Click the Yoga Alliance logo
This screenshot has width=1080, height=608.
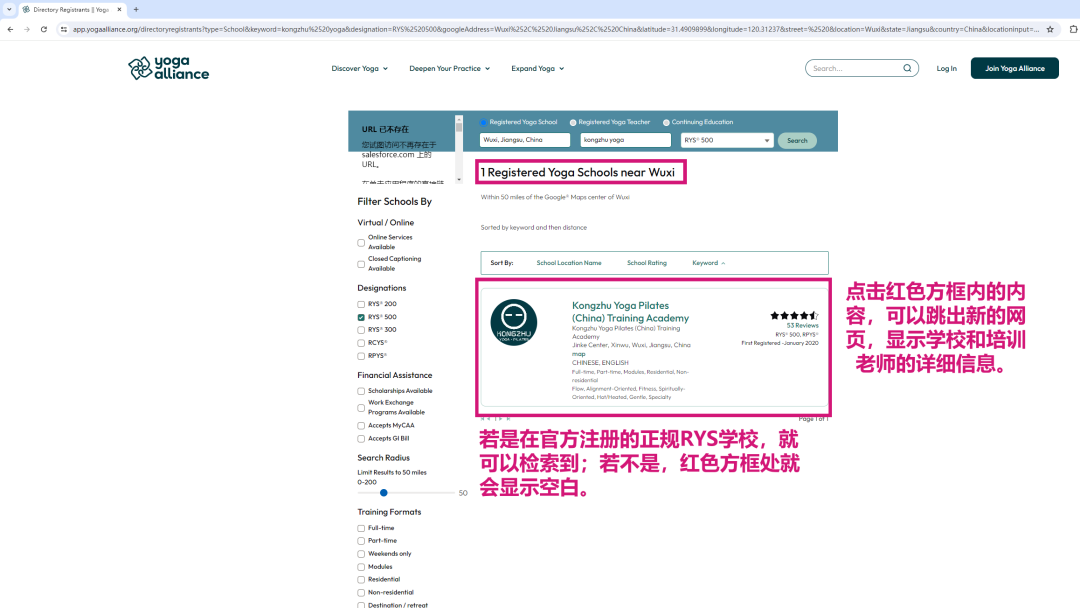(x=169, y=68)
